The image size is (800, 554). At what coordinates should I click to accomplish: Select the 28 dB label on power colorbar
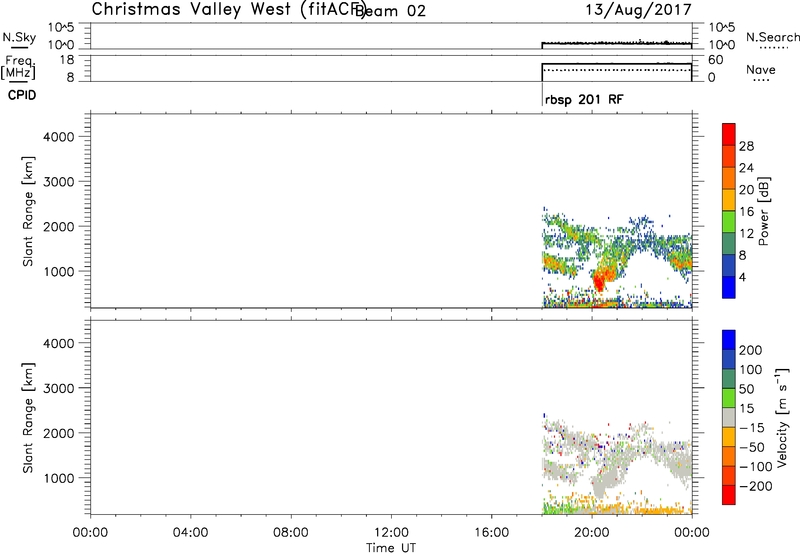pyautogui.click(x=746, y=146)
